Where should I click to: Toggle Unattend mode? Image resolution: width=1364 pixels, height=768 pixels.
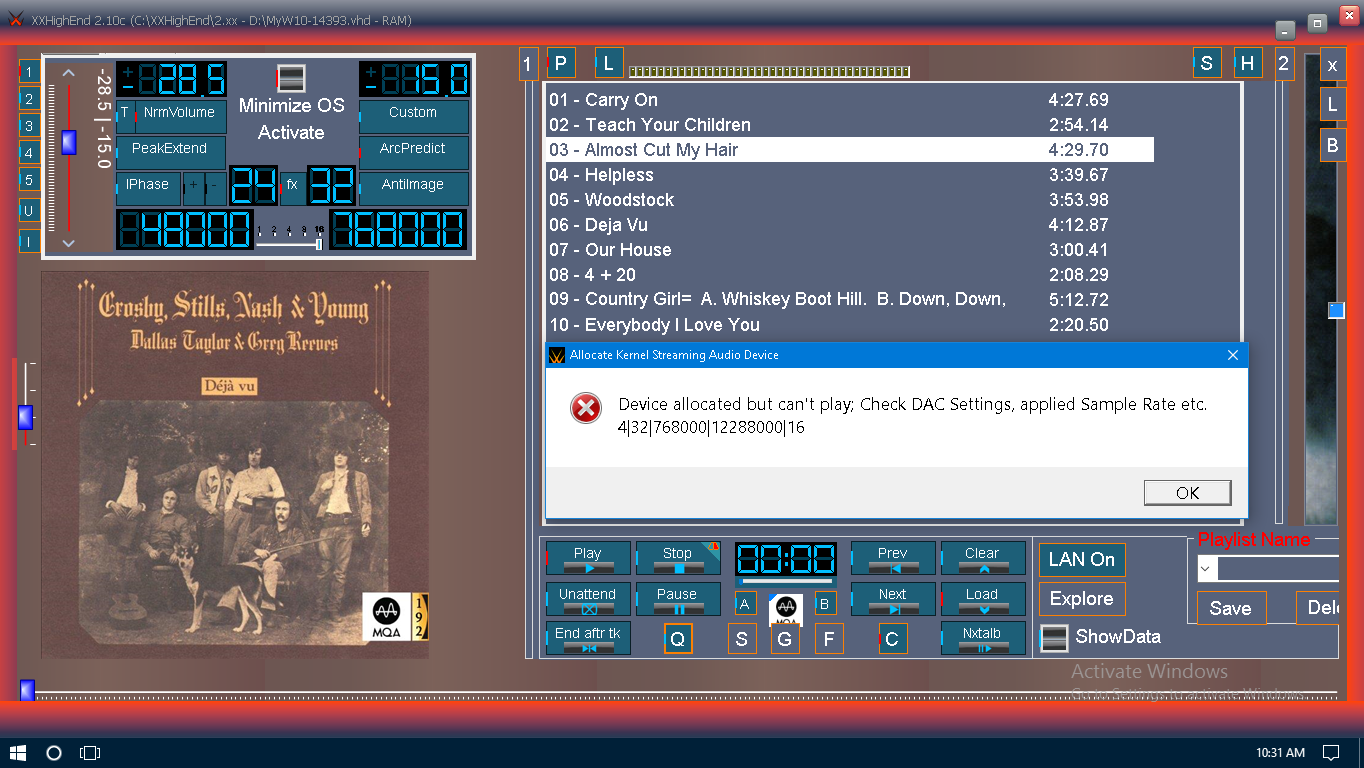coord(588,599)
